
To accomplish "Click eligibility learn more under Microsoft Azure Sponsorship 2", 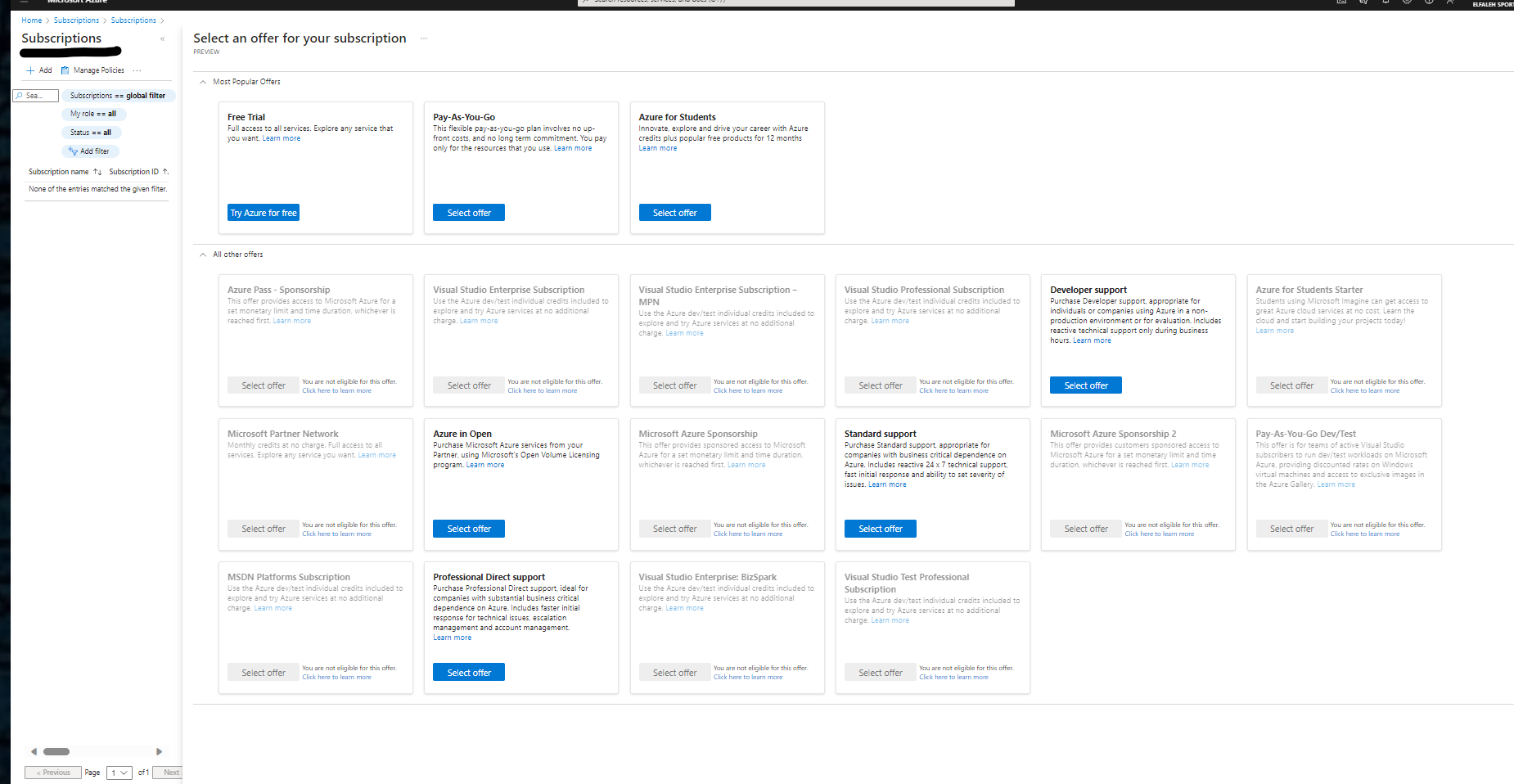I will 1159,534.
